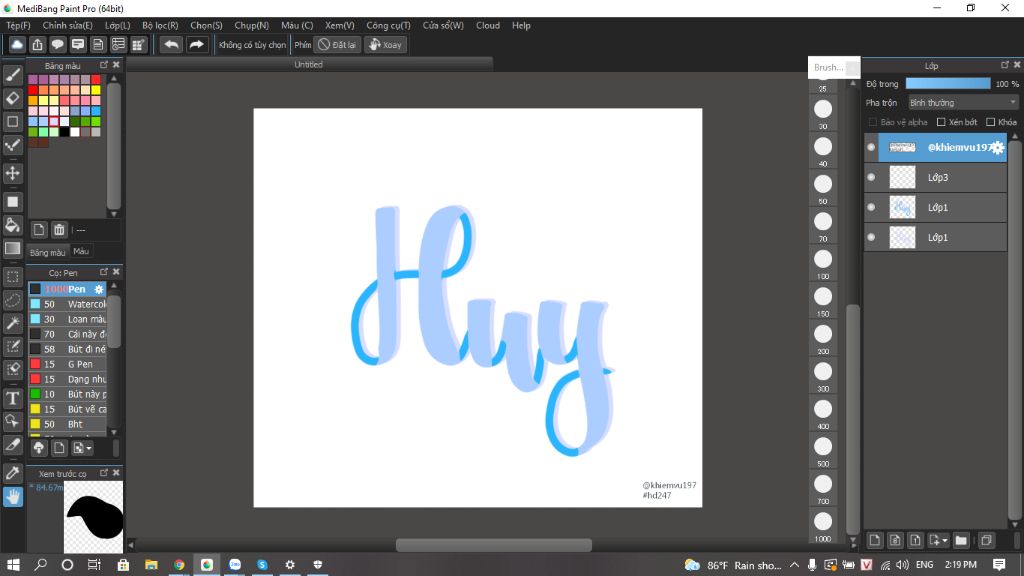
Task: Click the Undo arrow in the toolbar
Action: pos(170,44)
